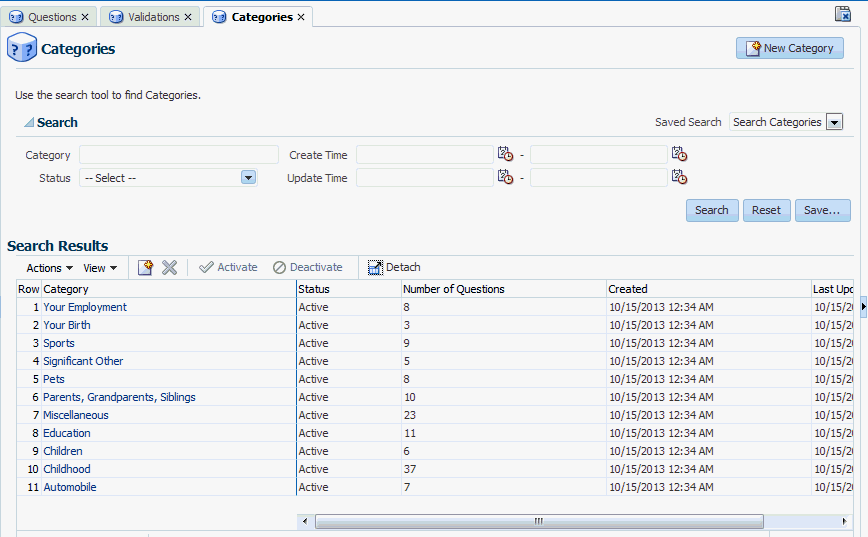
Task: Open the Status dropdown
Action: (249, 178)
